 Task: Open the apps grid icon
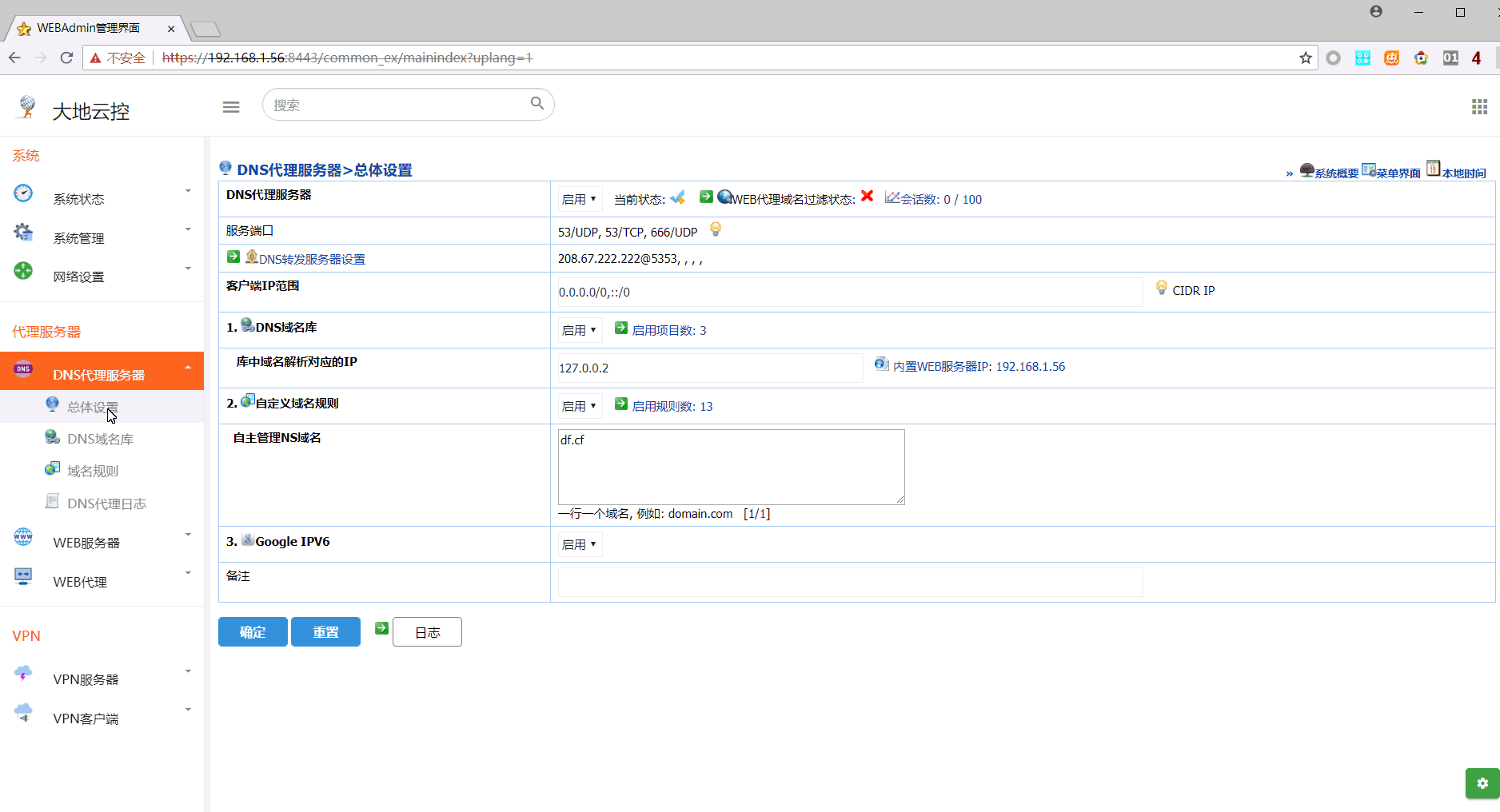click(x=1479, y=107)
